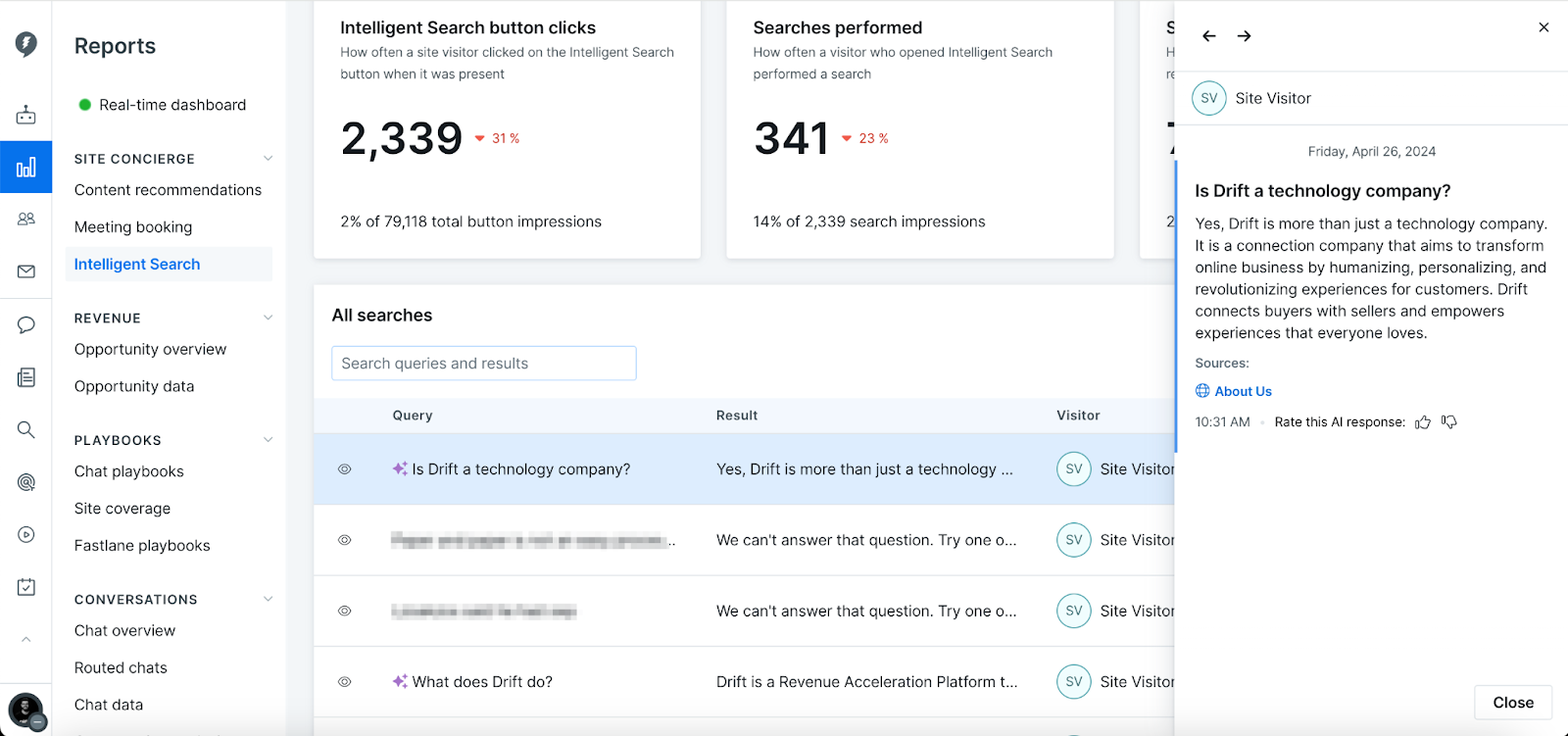Select 'What does Drift do?' query text

pyautogui.click(x=482, y=682)
